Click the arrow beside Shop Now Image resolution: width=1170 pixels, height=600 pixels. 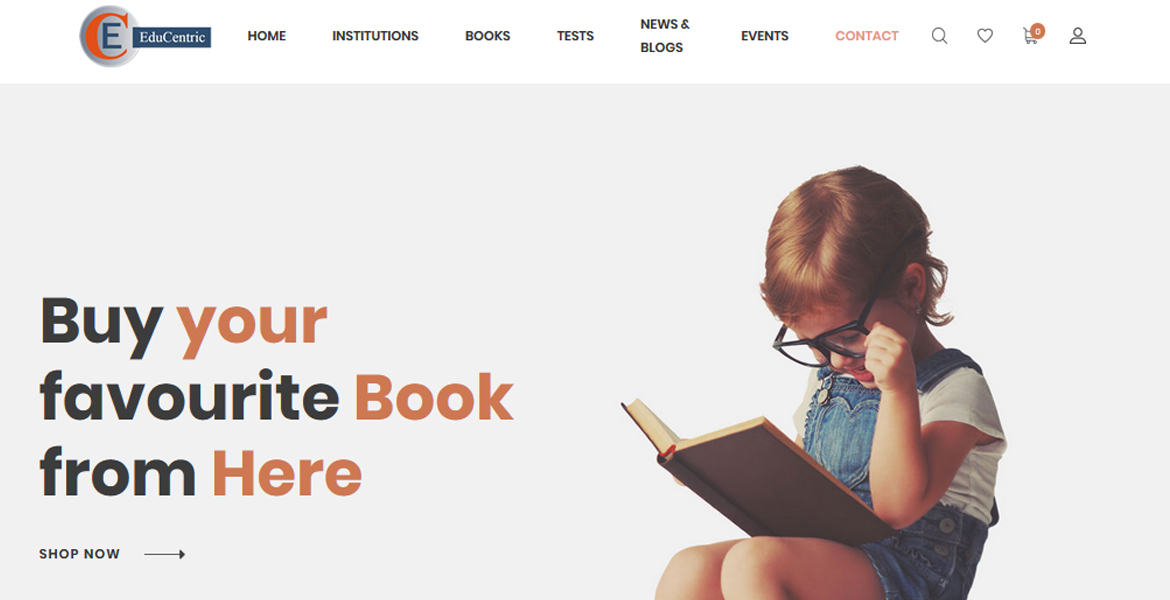pos(165,554)
